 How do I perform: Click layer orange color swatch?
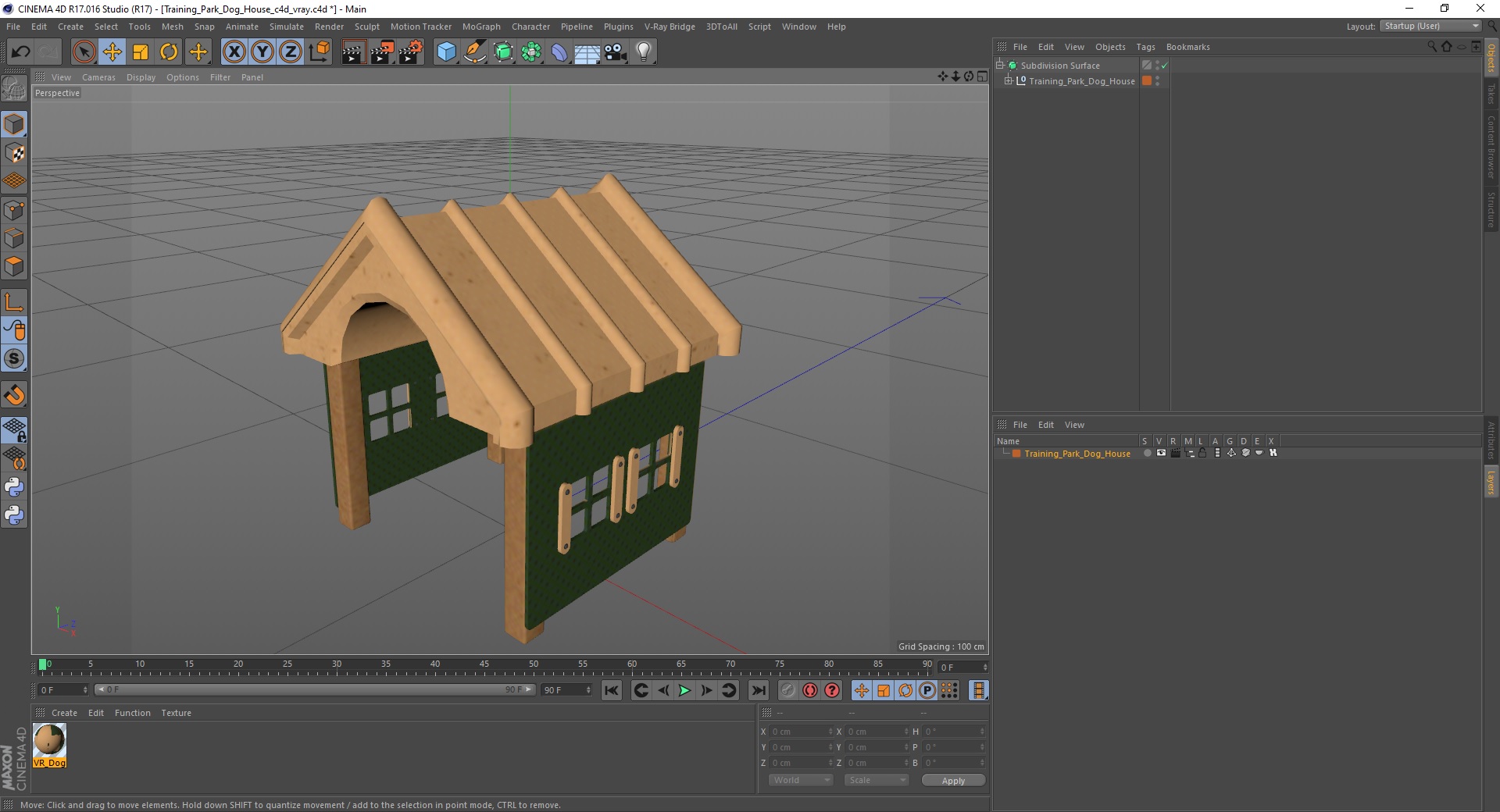coord(1016,454)
